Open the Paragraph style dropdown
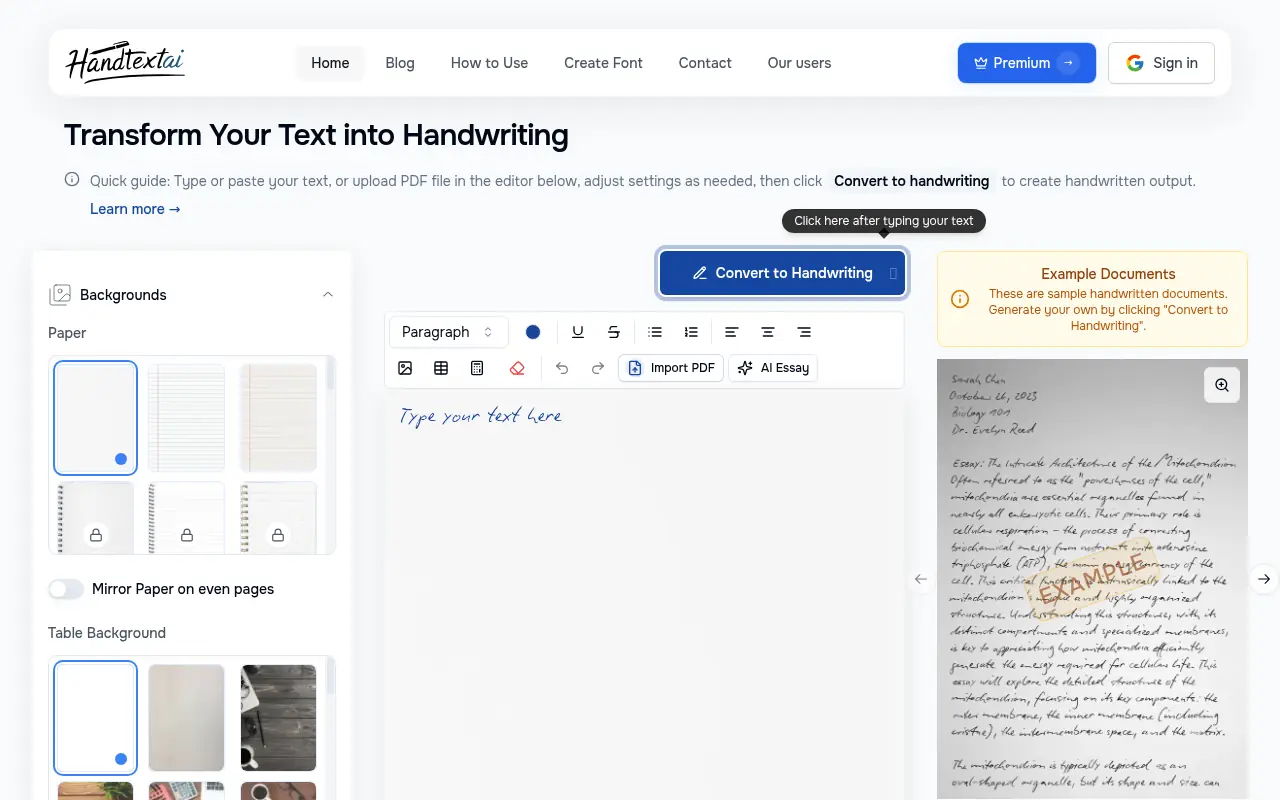 pos(448,331)
